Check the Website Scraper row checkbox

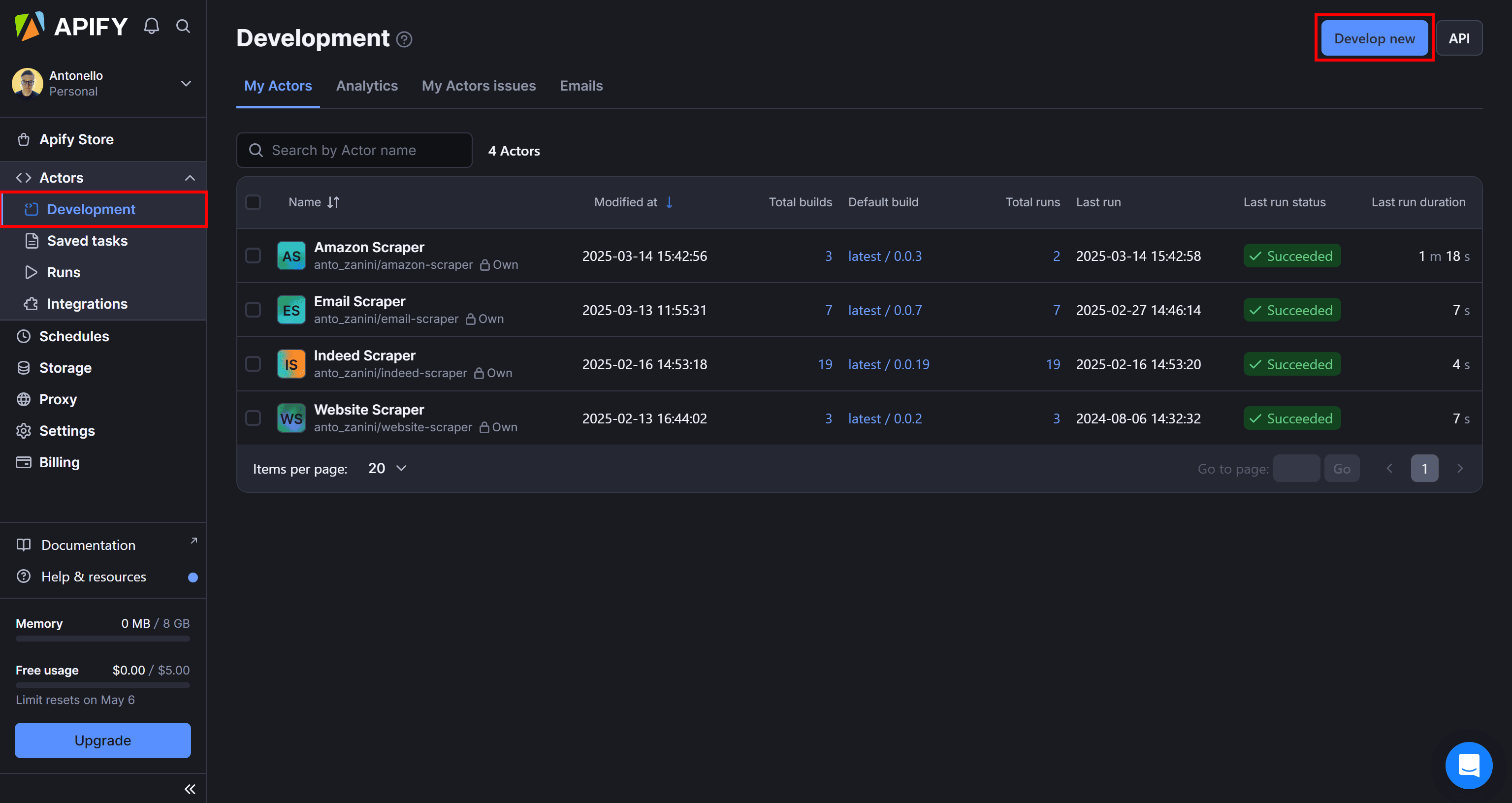click(253, 418)
